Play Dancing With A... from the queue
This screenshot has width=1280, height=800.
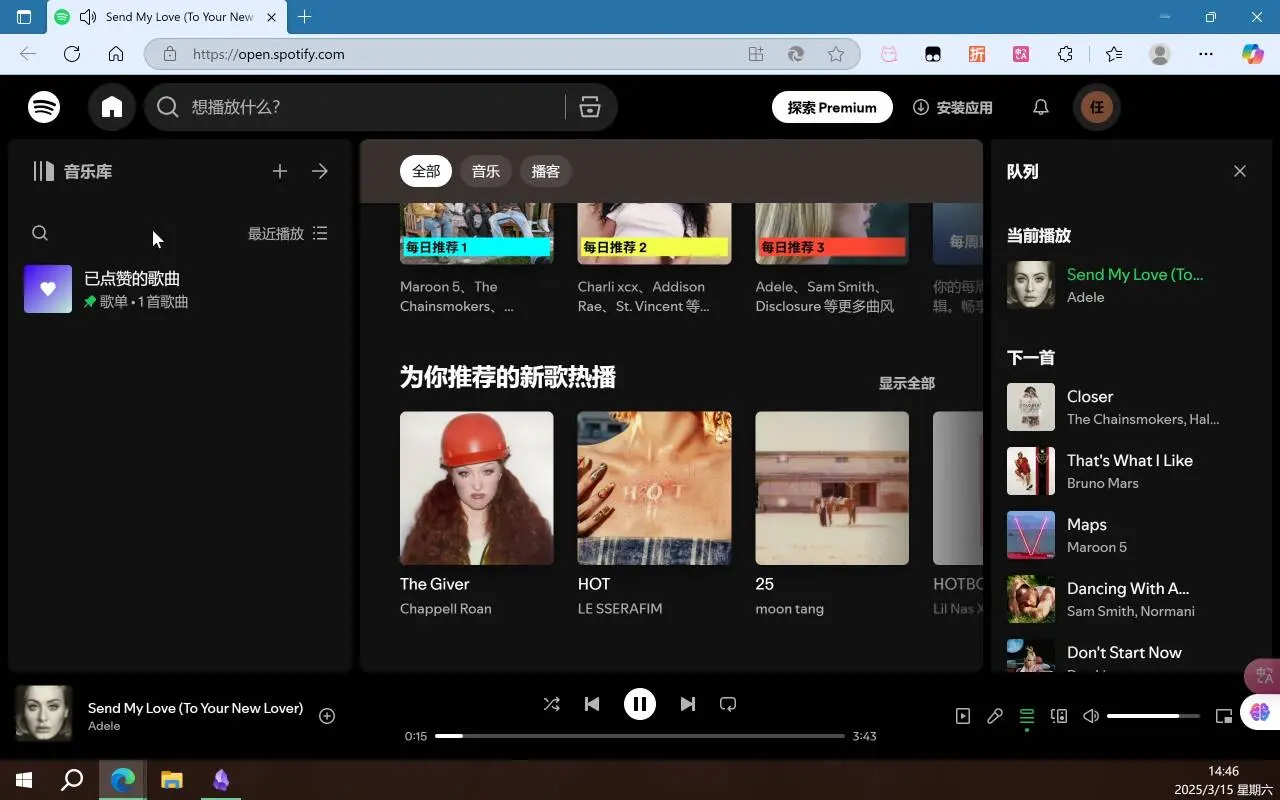click(x=1131, y=599)
